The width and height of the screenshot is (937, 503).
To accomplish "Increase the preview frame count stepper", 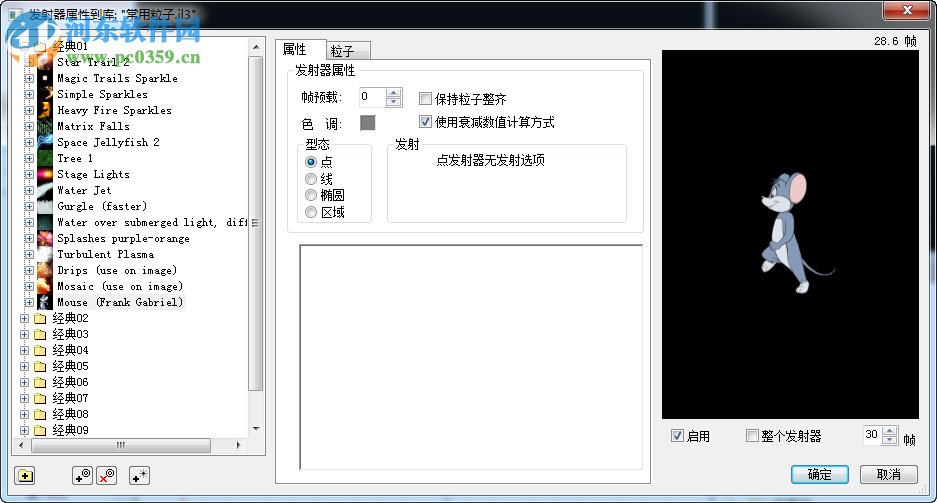I will (890, 431).
